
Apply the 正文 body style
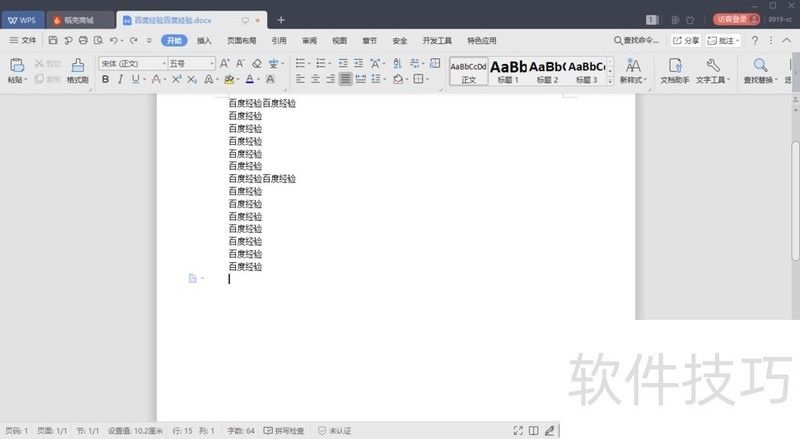(468, 71)
